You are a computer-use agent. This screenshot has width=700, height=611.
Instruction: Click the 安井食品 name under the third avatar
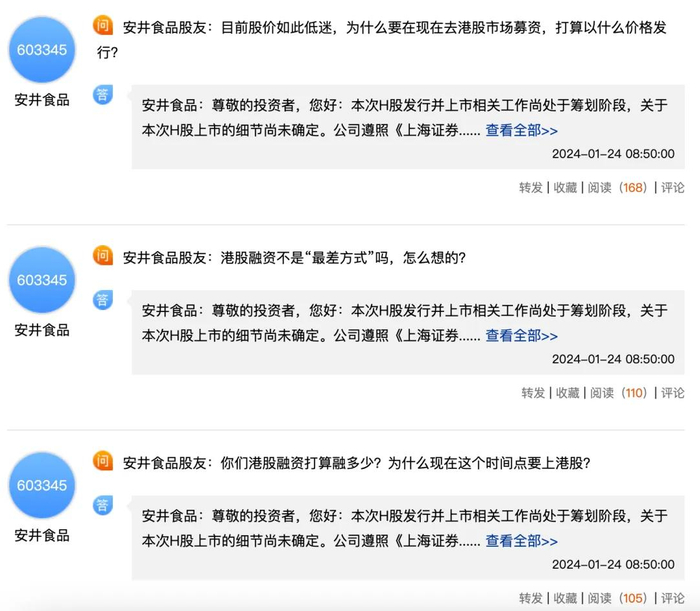tap(42, 535)
